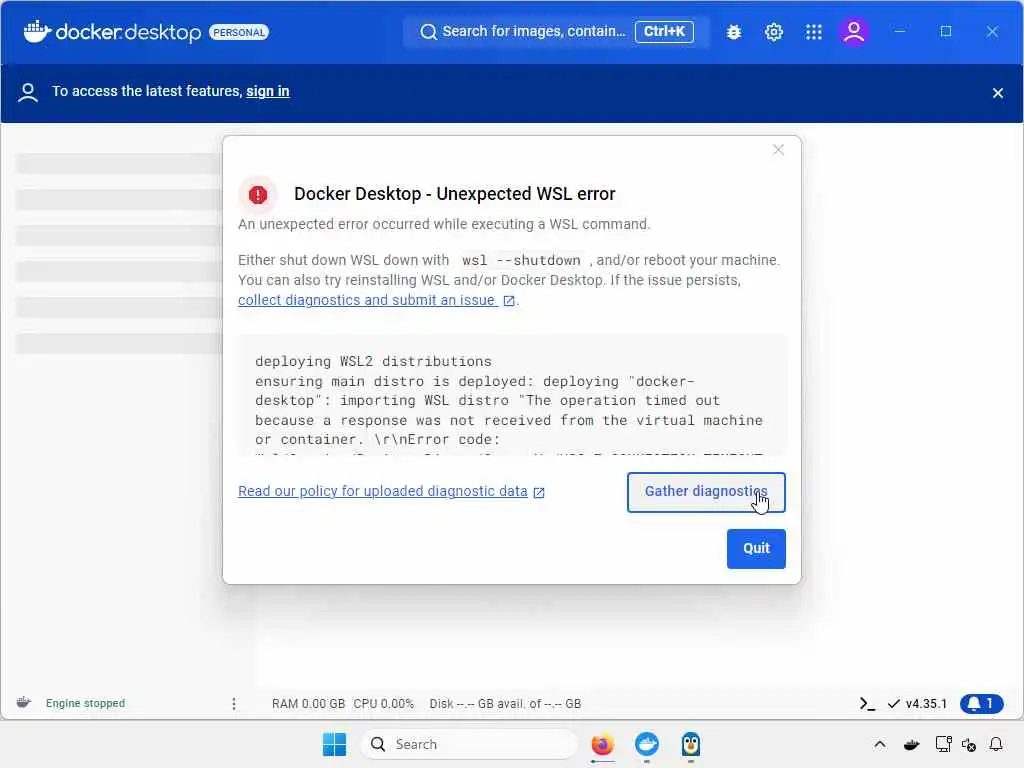The width and height of the screenshot is (1024, 768).
Task: Close the WSL error dialog
Action: pyautogui.click(x=778, y=150)
